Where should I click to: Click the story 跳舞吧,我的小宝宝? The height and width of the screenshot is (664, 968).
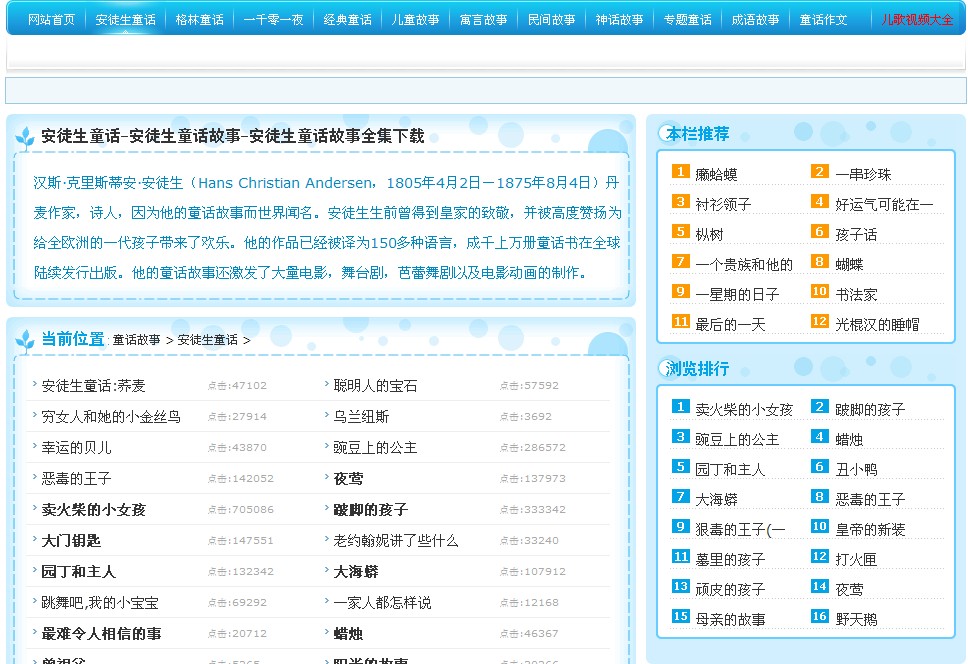click(x=99, y=603)
